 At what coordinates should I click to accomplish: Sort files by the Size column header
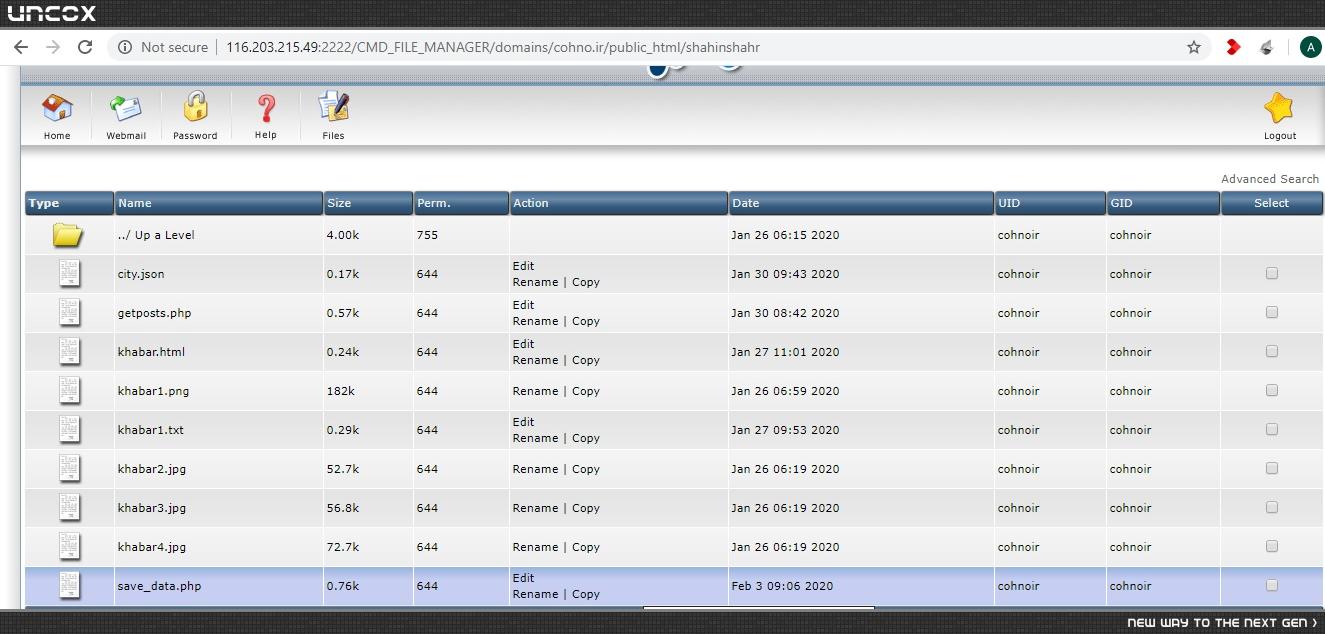pyautogui.click(x=368, y=203)
